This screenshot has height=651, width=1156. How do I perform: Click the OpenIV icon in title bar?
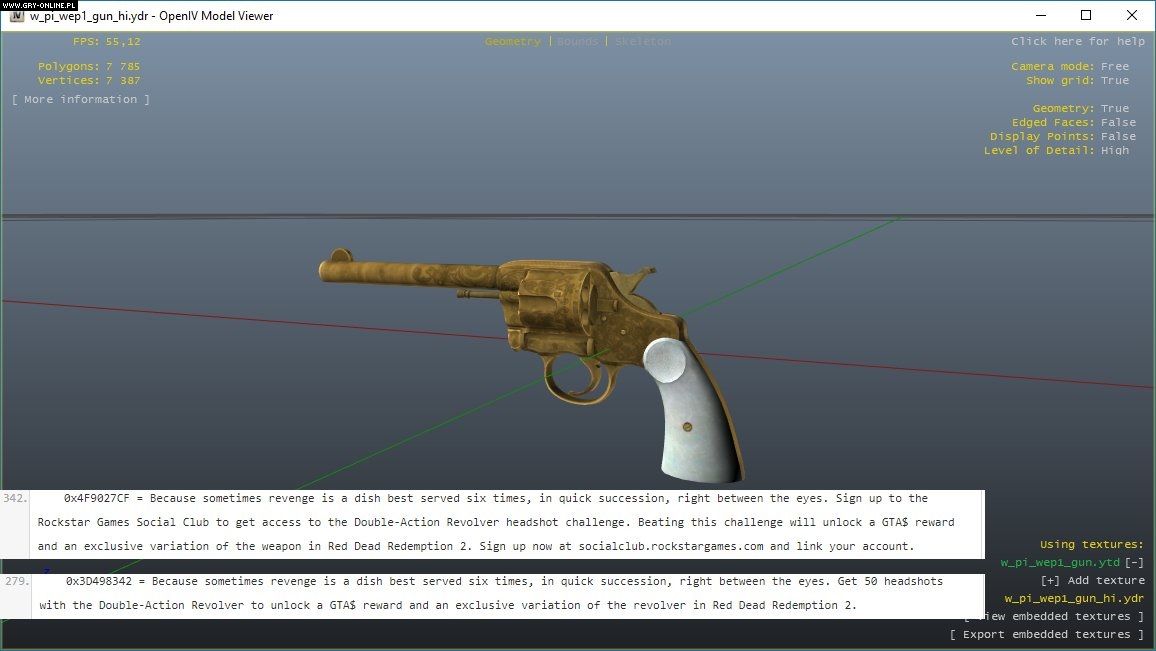[17, 16]
